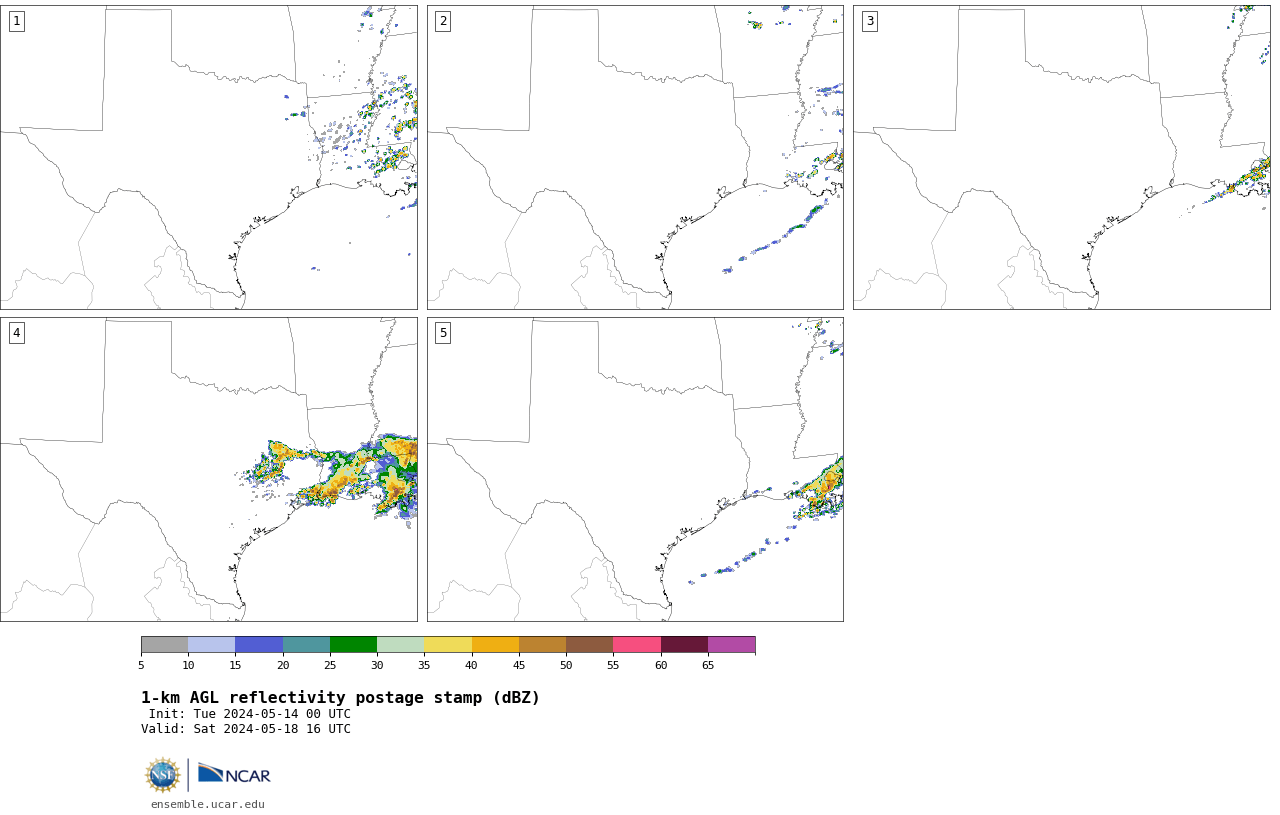1280x815 pixels.
Task: Select the tan 45-50 dBZ swatch
Action: 542,644
